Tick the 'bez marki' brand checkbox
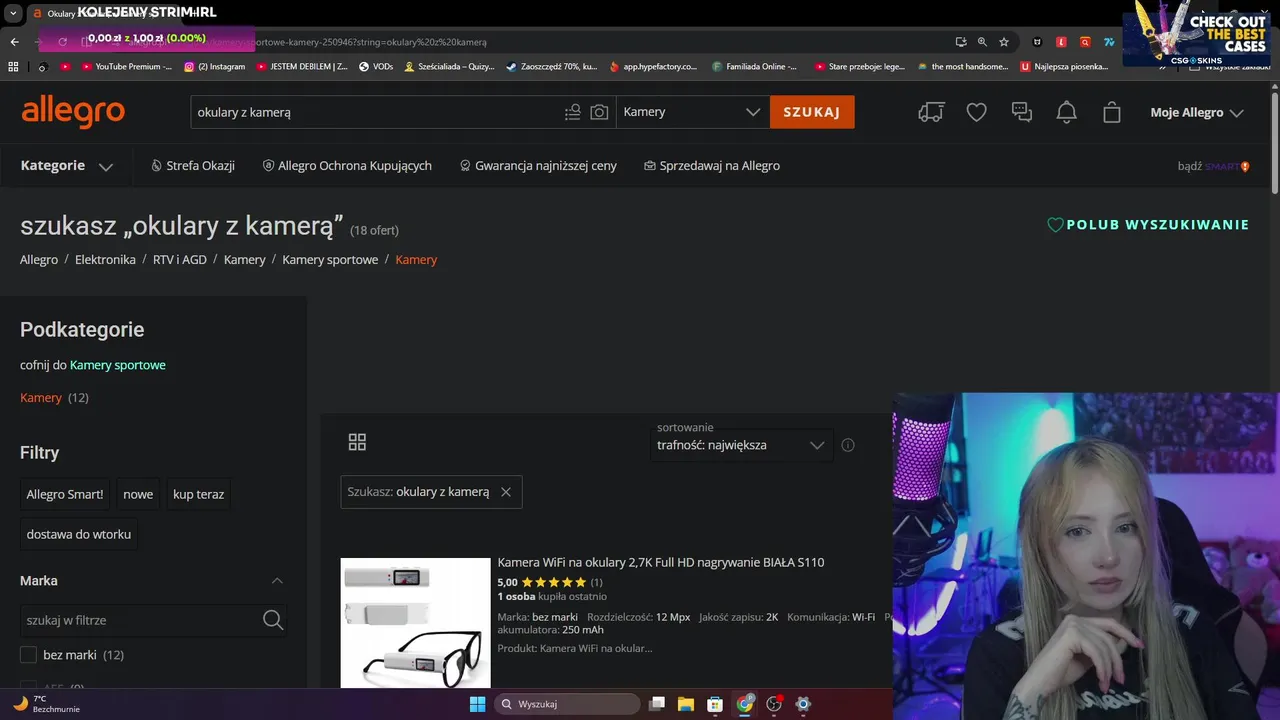The width and height of the screenshot is (1280, 720). [x=29, y=655]
